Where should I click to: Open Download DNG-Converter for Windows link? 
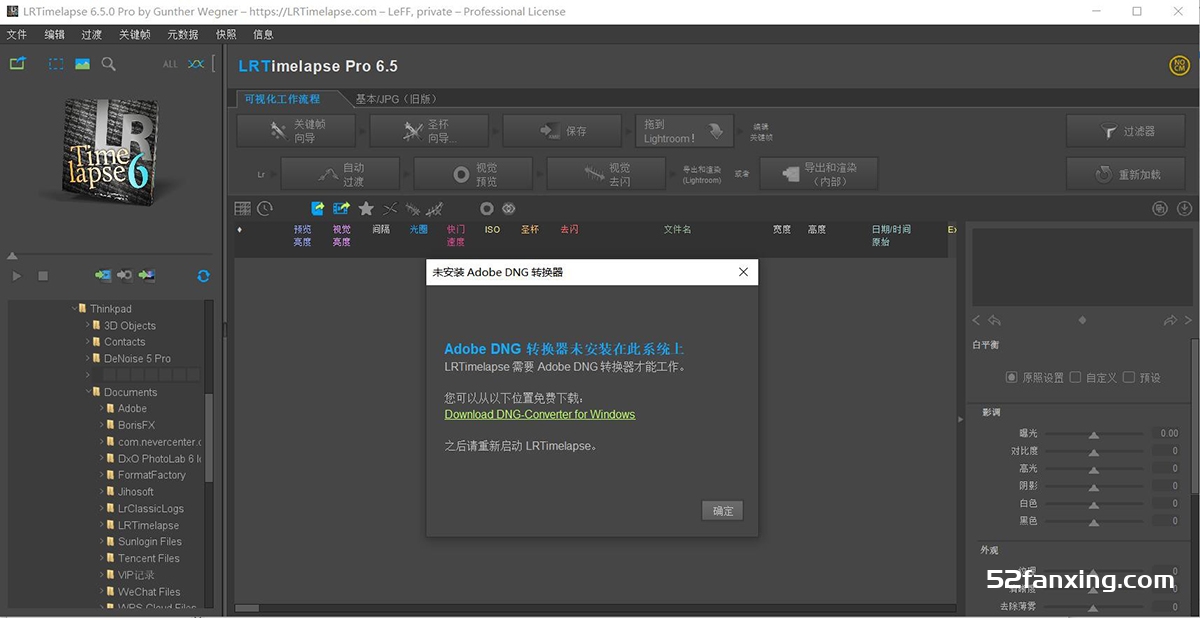point(540,414)
